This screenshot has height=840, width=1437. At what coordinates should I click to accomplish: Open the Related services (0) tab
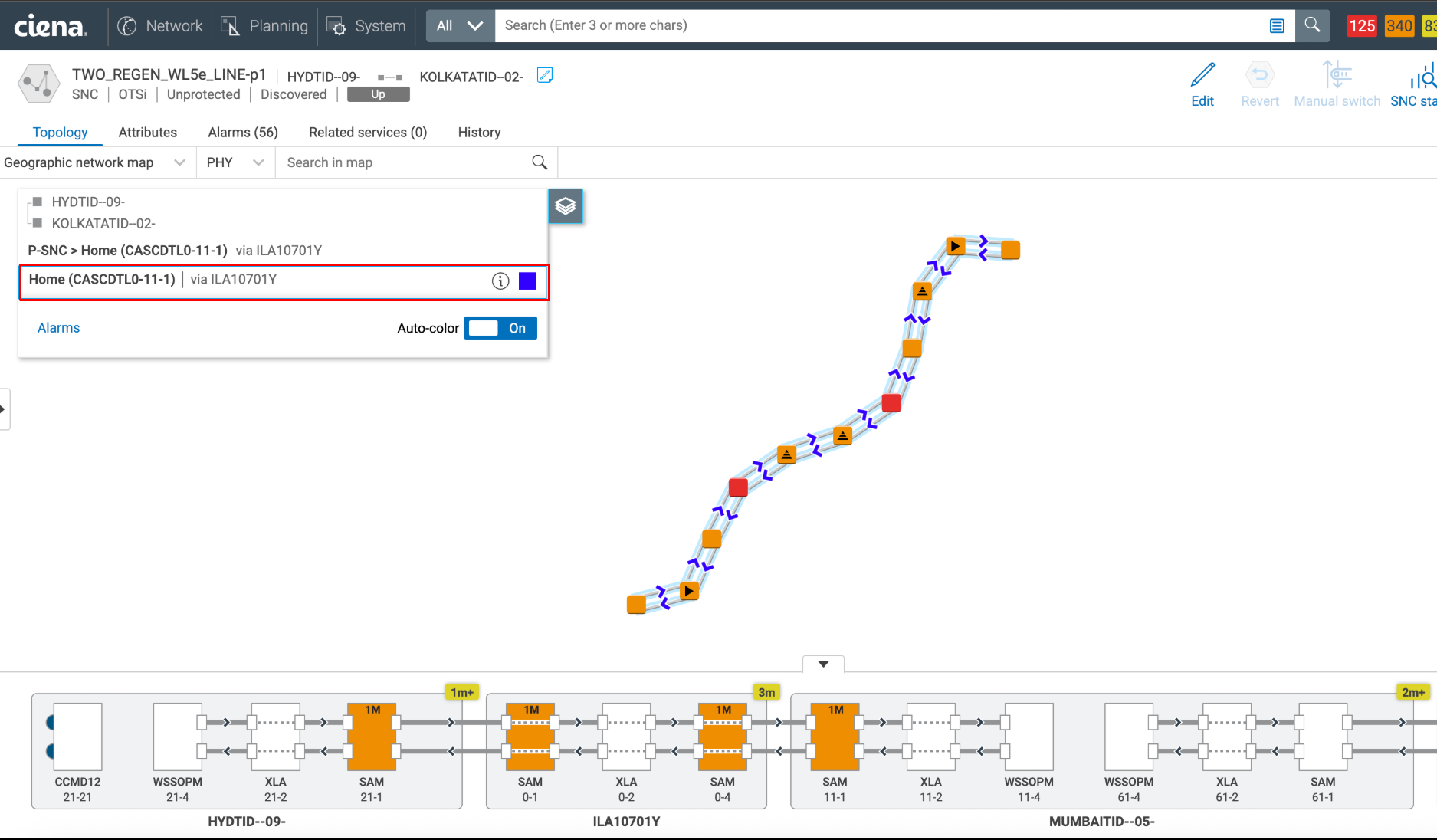click(368, 132)
